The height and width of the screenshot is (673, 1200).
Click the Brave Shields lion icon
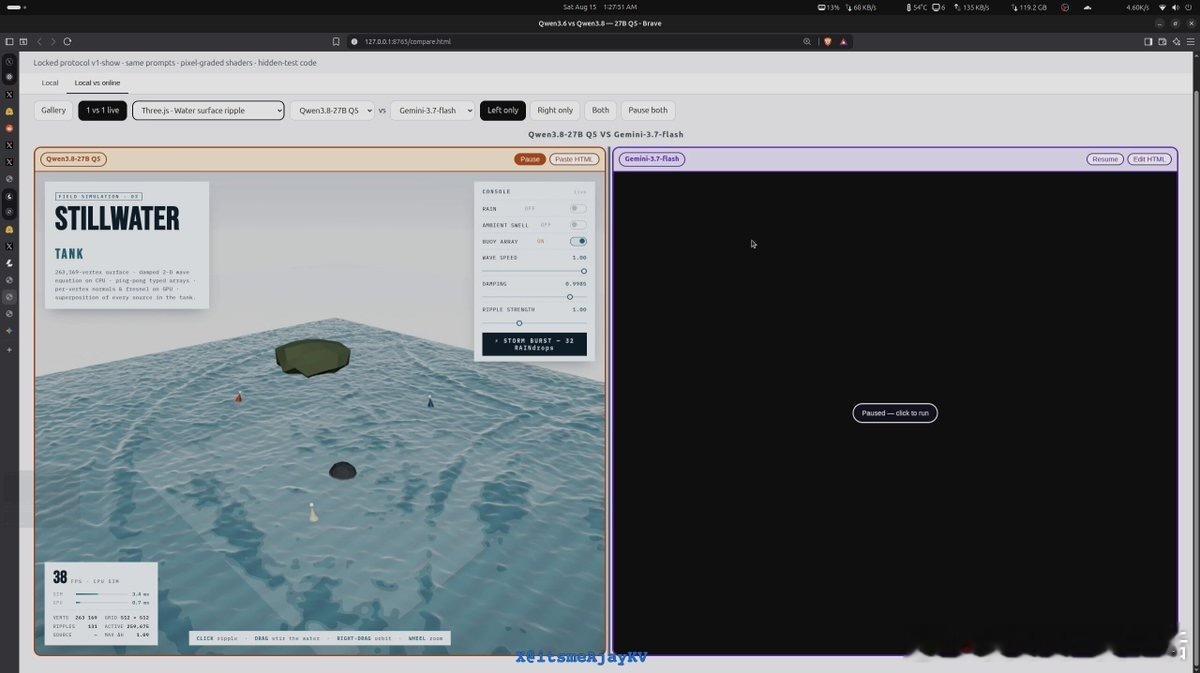pos(828,42)
